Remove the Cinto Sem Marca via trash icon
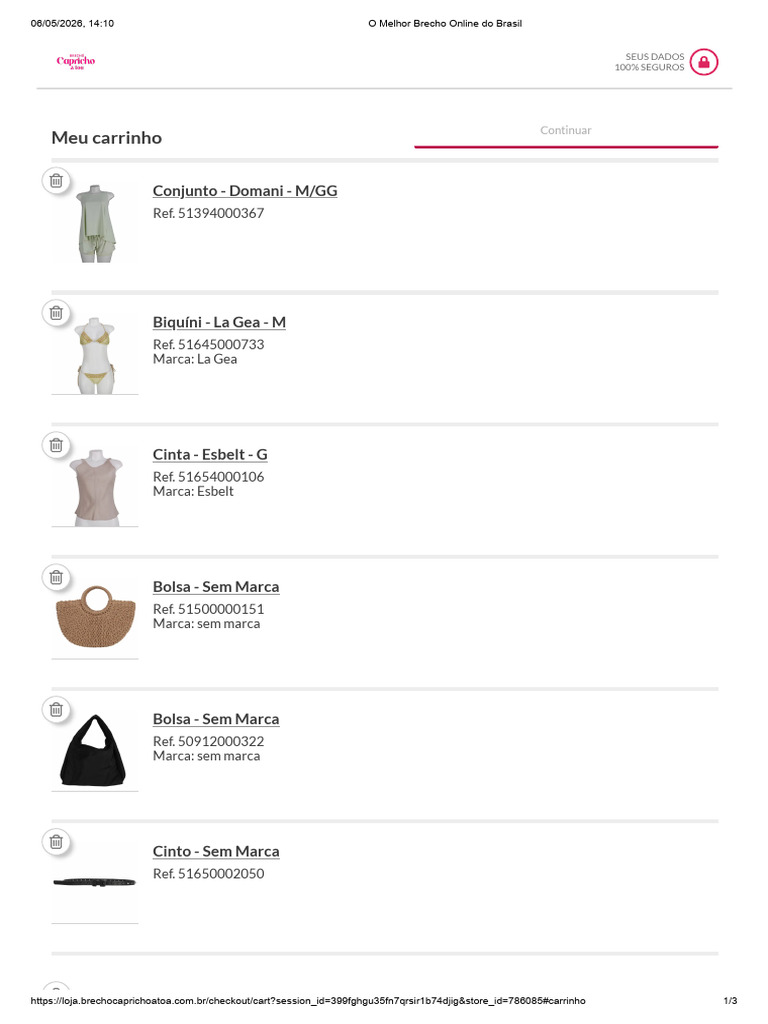The image size is (768, 1024). 56,842
